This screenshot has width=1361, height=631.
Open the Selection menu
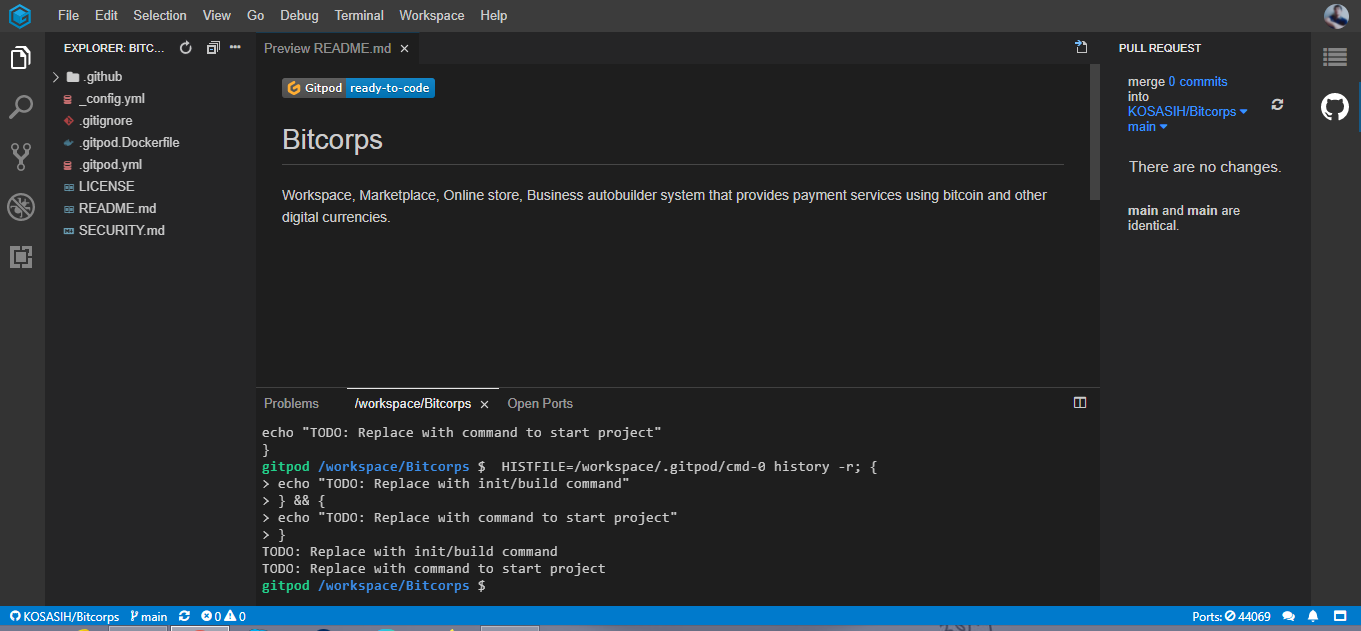click(x=160, y=16)
